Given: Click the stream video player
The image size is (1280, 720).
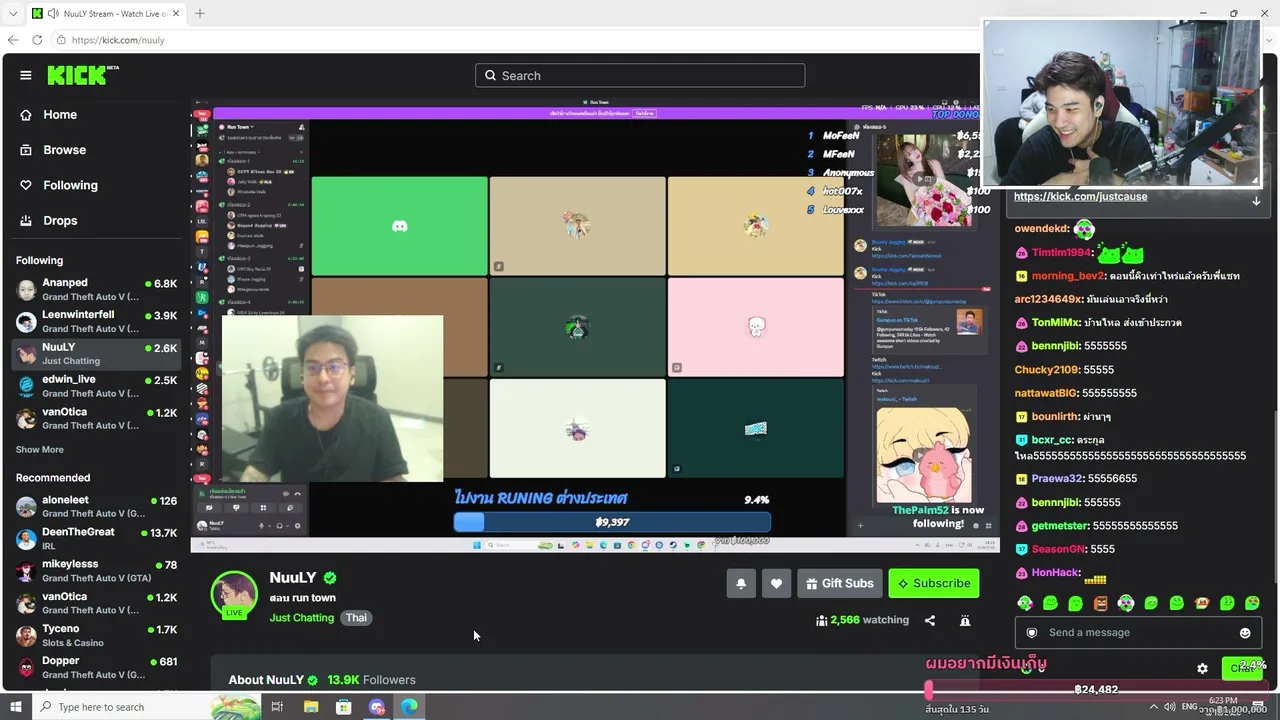Looking at the screenshot, I should (x=595, y=326).
